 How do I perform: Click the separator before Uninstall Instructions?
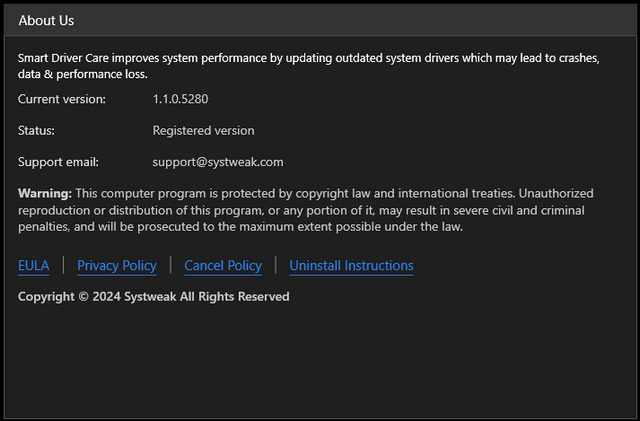[275, 265]
